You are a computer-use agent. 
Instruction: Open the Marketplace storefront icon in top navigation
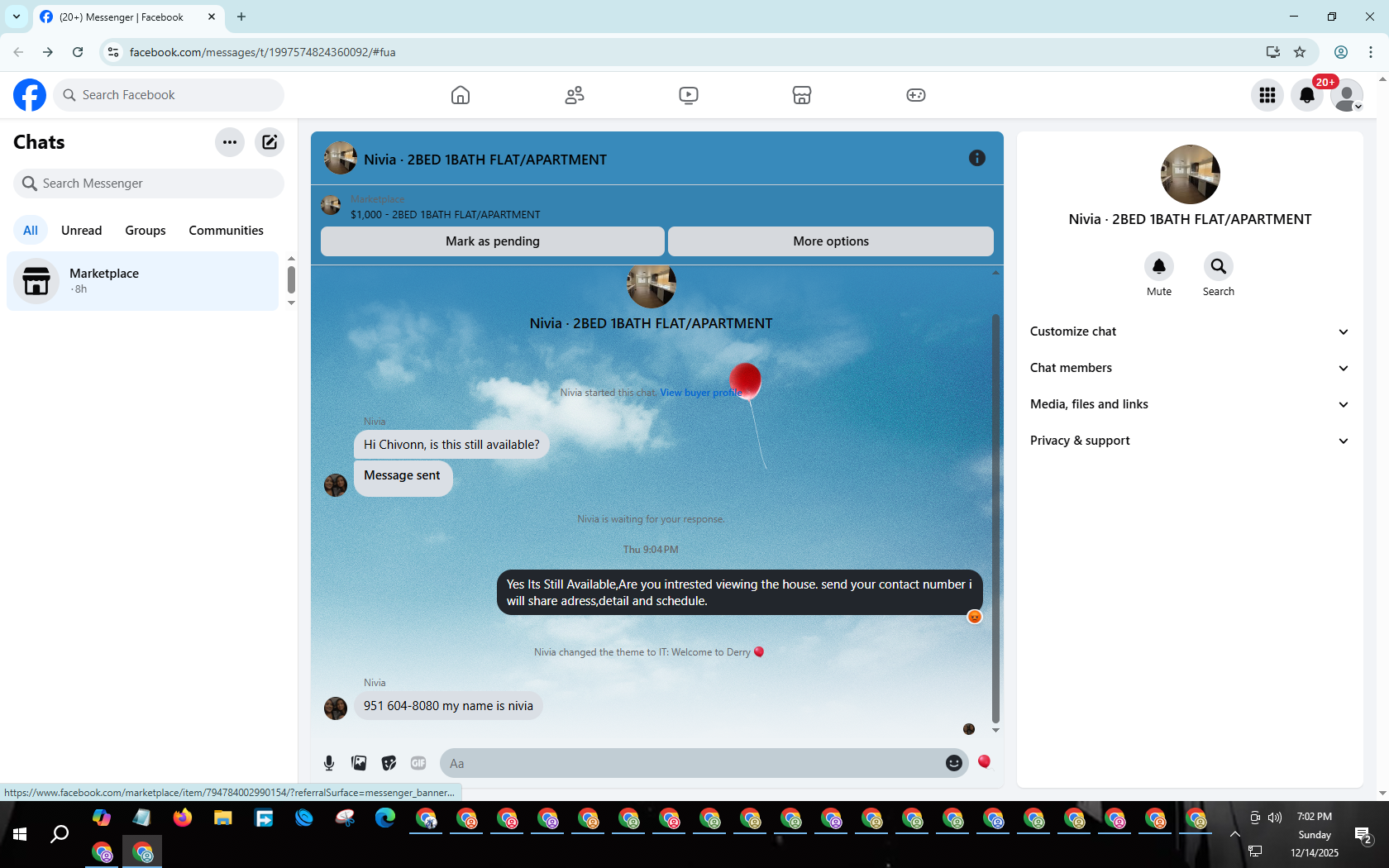coord(802,95)
